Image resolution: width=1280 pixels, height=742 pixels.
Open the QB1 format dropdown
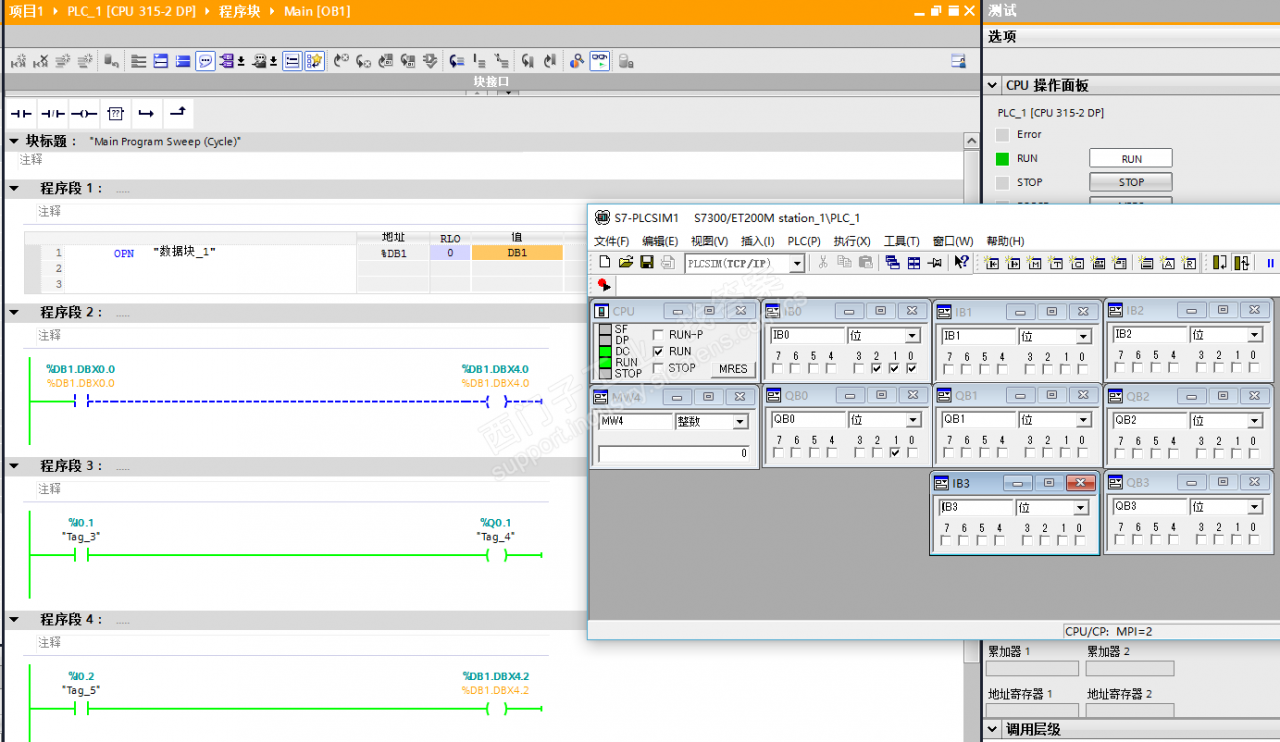1081,420
